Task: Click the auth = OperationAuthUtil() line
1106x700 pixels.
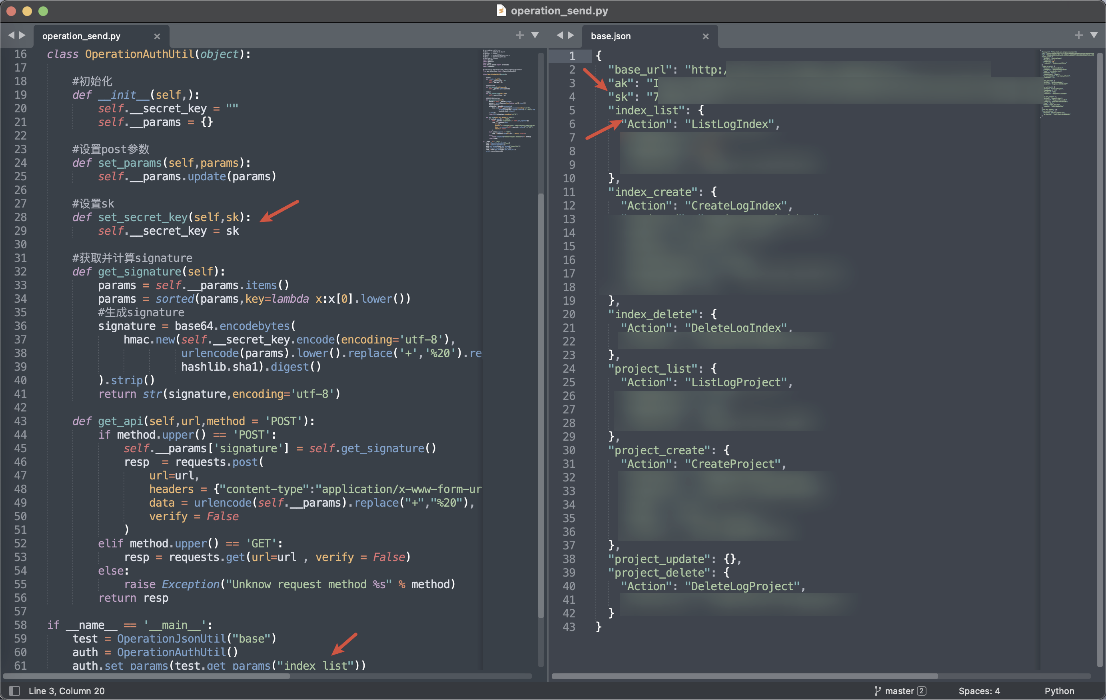Action: click(x=155, y=652)
